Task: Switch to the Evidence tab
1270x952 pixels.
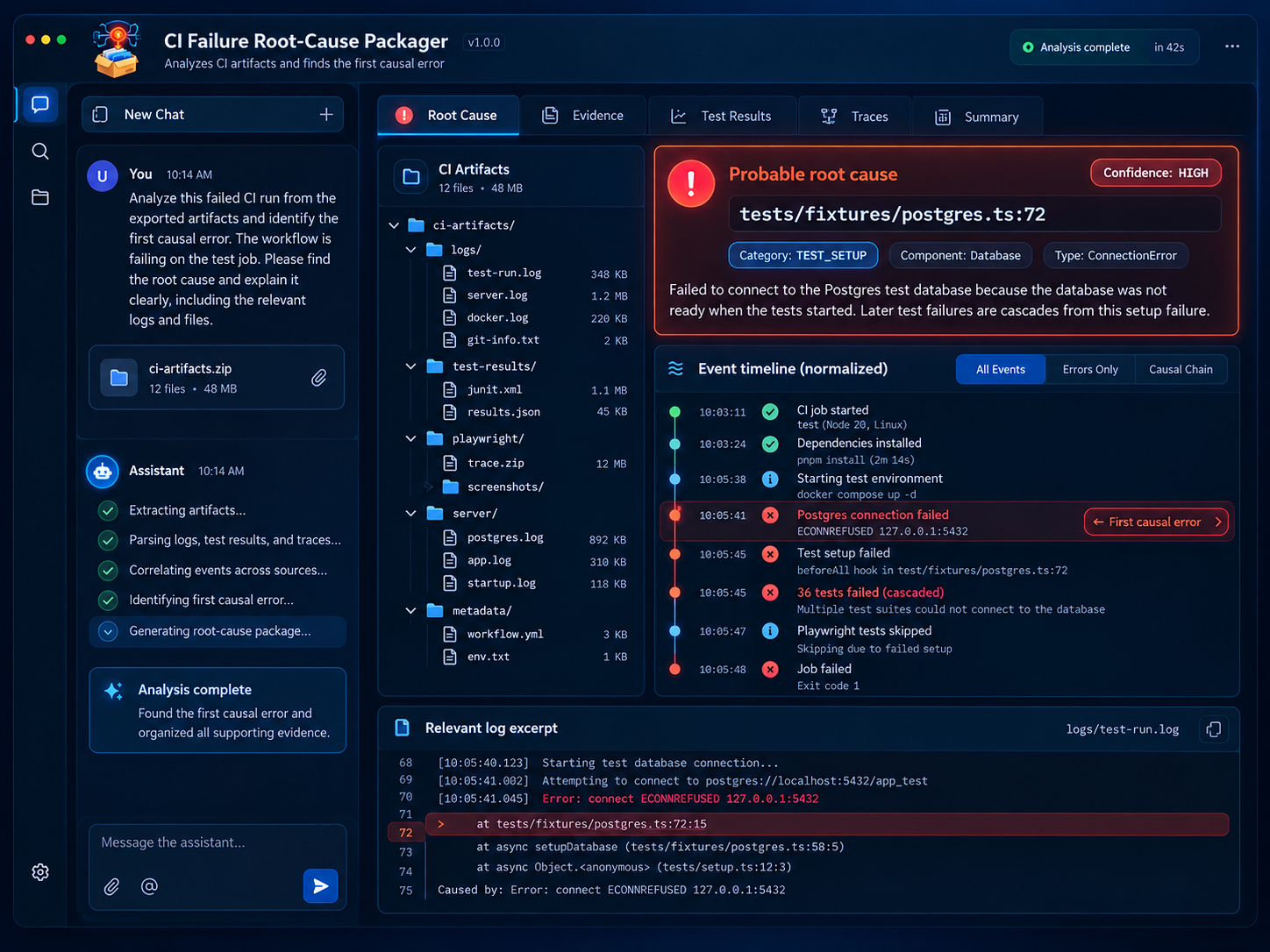Action: [583, 116]
